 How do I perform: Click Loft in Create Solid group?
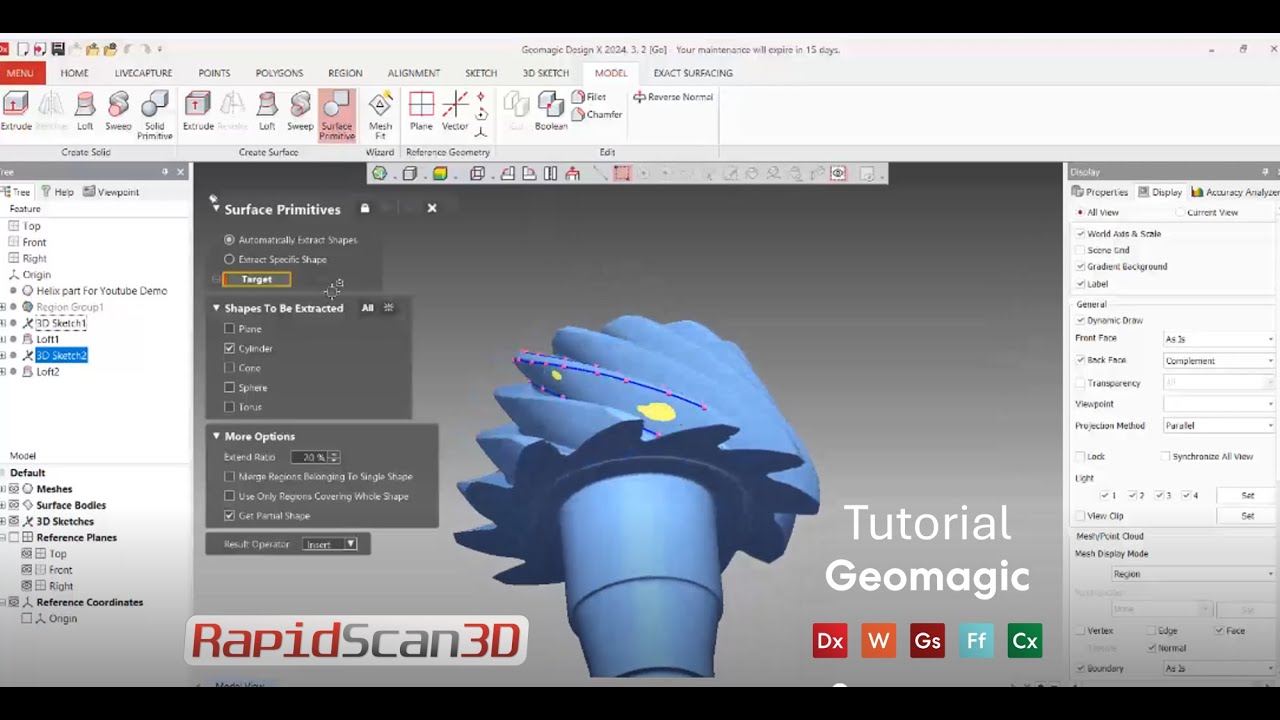pos(85,111)
